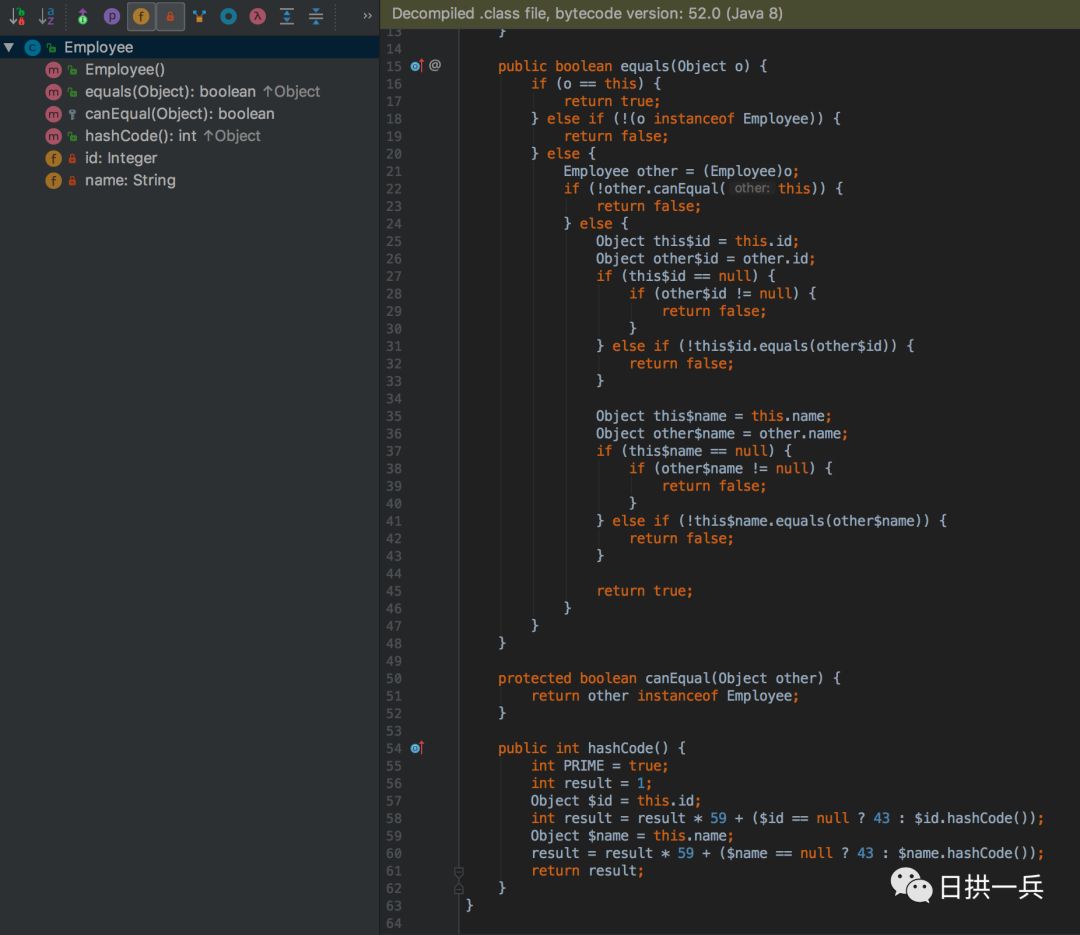The height and width of the screenshot is (935, 1080).
Task: Select hashCode(): int in Structure
Action: (141, 136)
